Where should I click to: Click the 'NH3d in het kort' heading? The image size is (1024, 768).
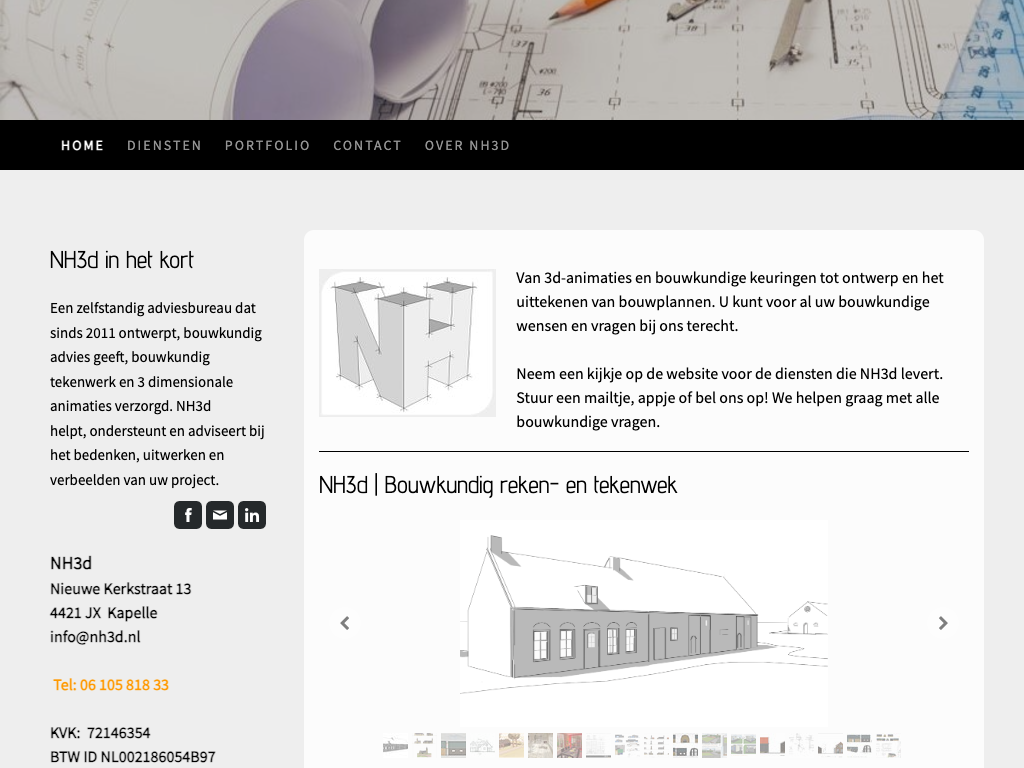pyautogui.click(x=122, y=260)
